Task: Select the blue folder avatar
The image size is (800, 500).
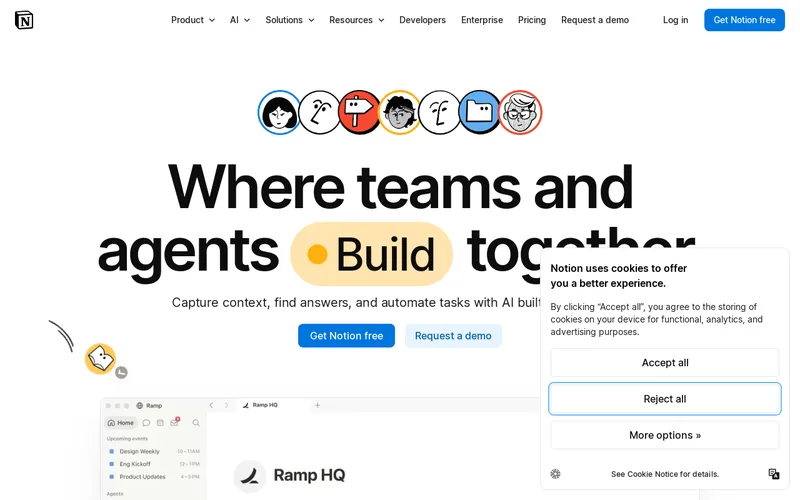Action: pos(480,112)
